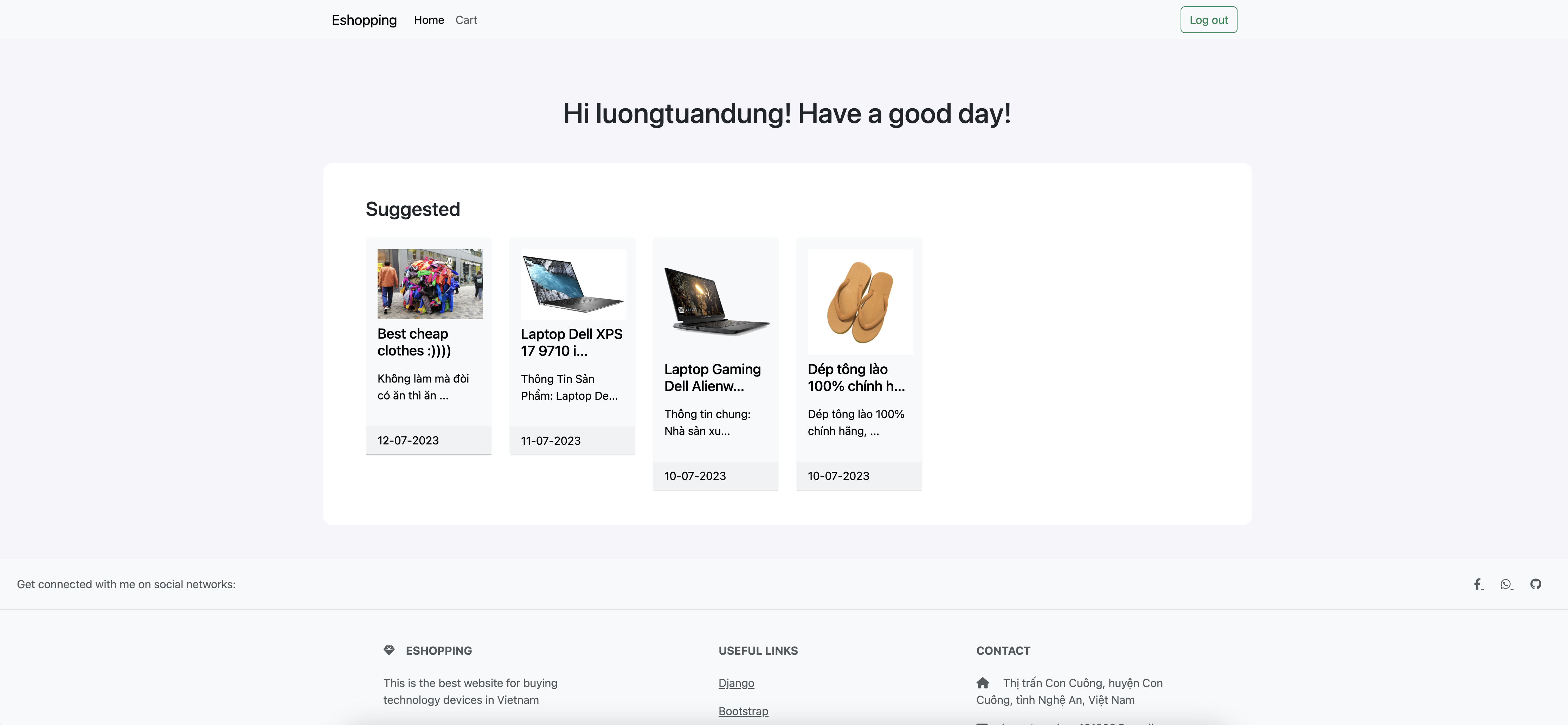Open the cheap clothes product image
Screen dimensions: 1568x725
coord(430,284)
